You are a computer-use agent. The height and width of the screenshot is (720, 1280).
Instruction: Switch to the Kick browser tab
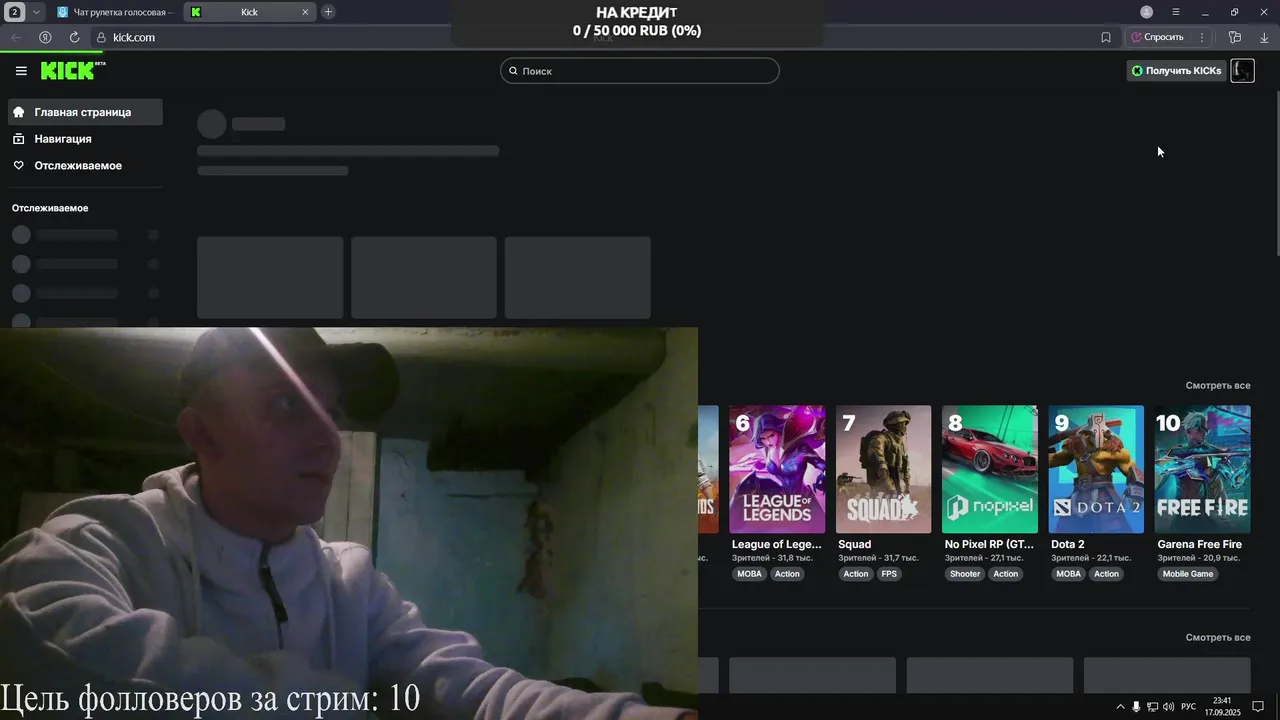click(x=248, y=12)
